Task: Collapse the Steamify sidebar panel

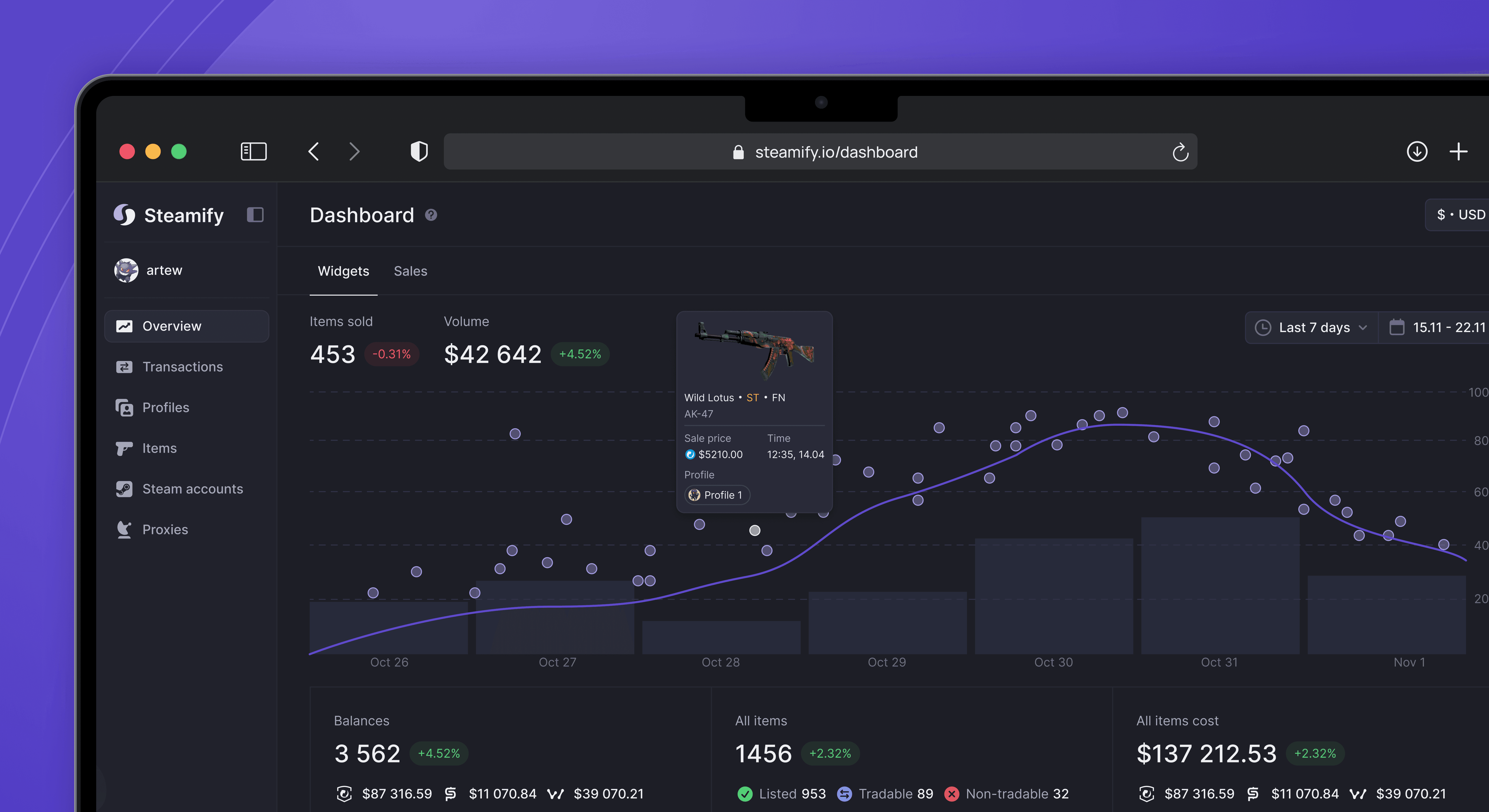Action: pos(255,215)
